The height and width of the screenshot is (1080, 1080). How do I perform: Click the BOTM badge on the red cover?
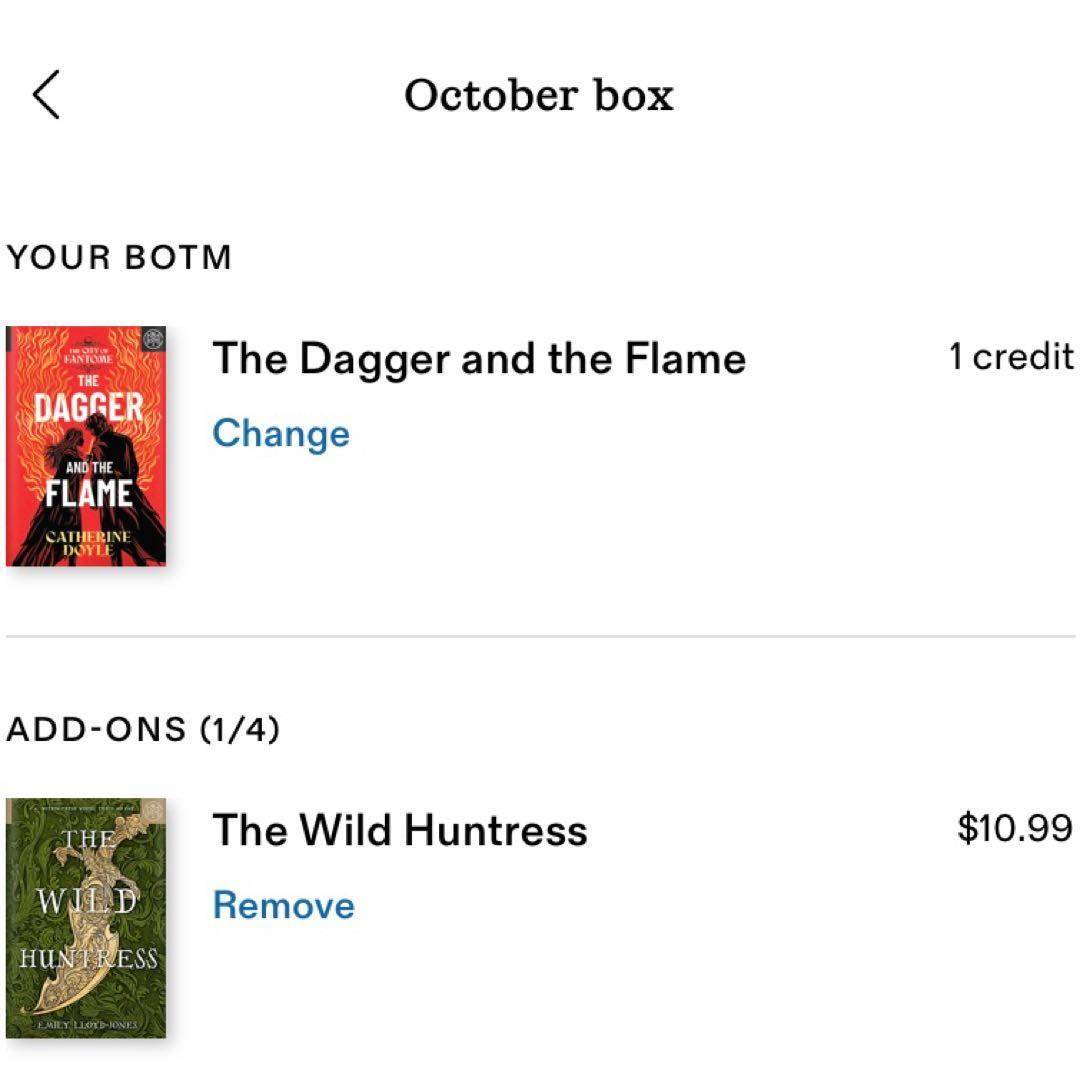[x=153, y=338]
